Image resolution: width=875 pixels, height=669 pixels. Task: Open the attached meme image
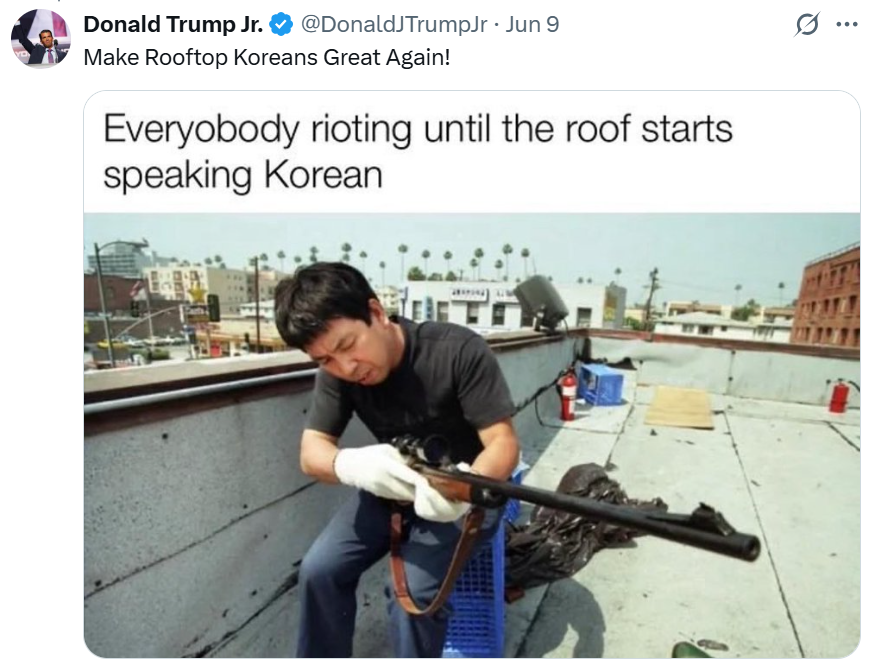[472, 374]
